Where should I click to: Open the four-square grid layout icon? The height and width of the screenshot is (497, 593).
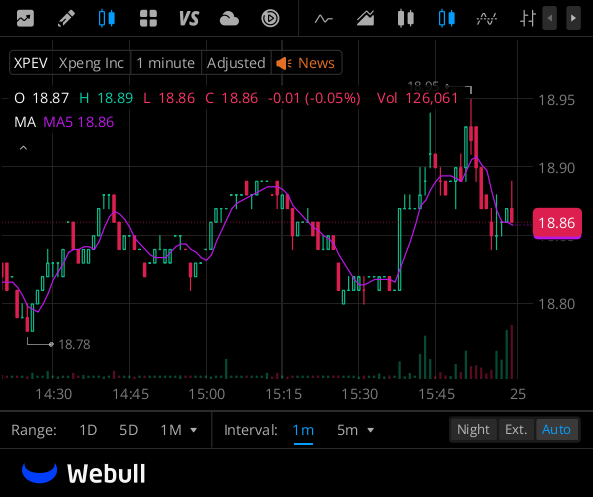[x=148, y=18]
